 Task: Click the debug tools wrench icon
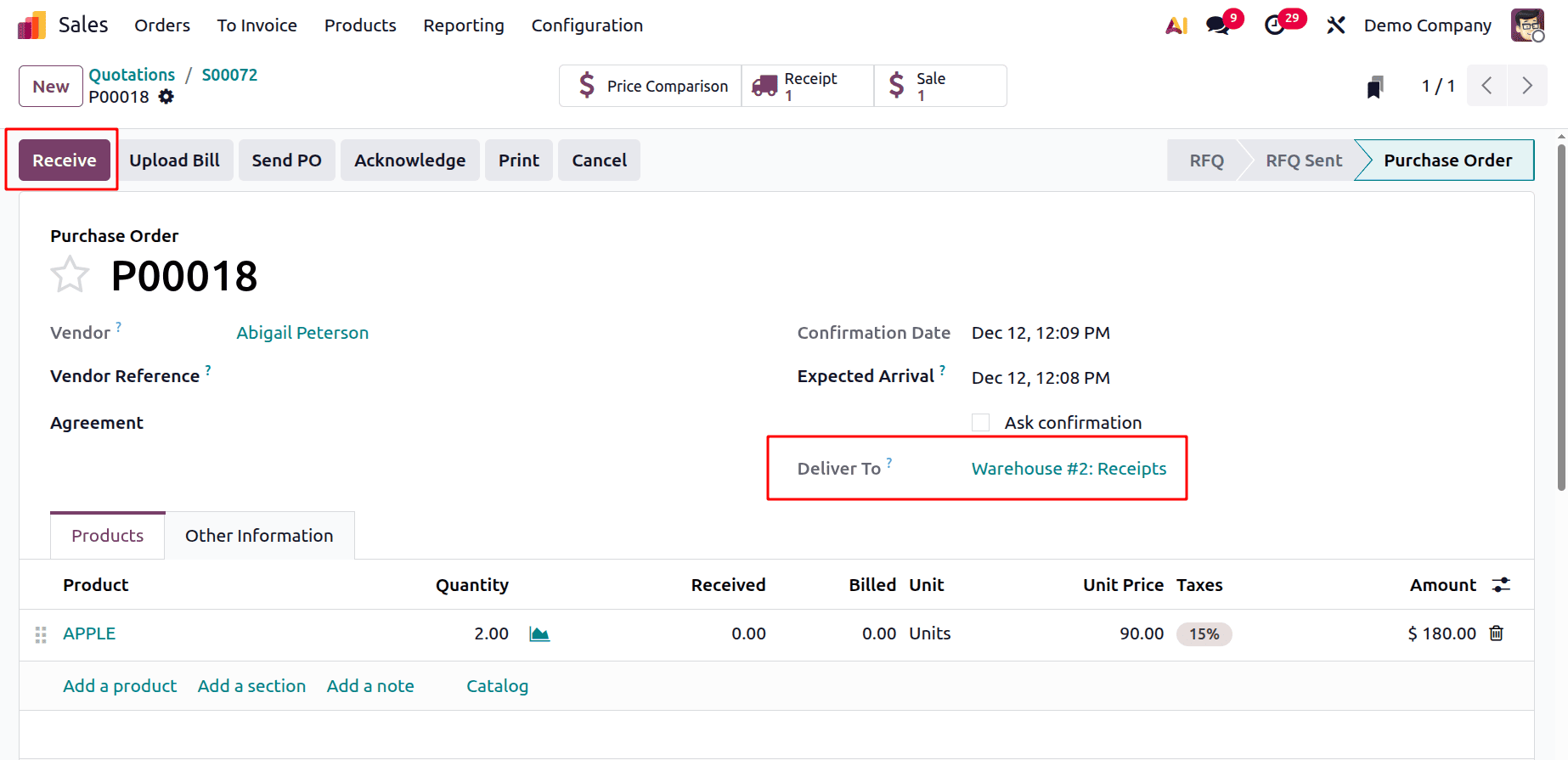pyautogui.click(x=1335, y=25)
